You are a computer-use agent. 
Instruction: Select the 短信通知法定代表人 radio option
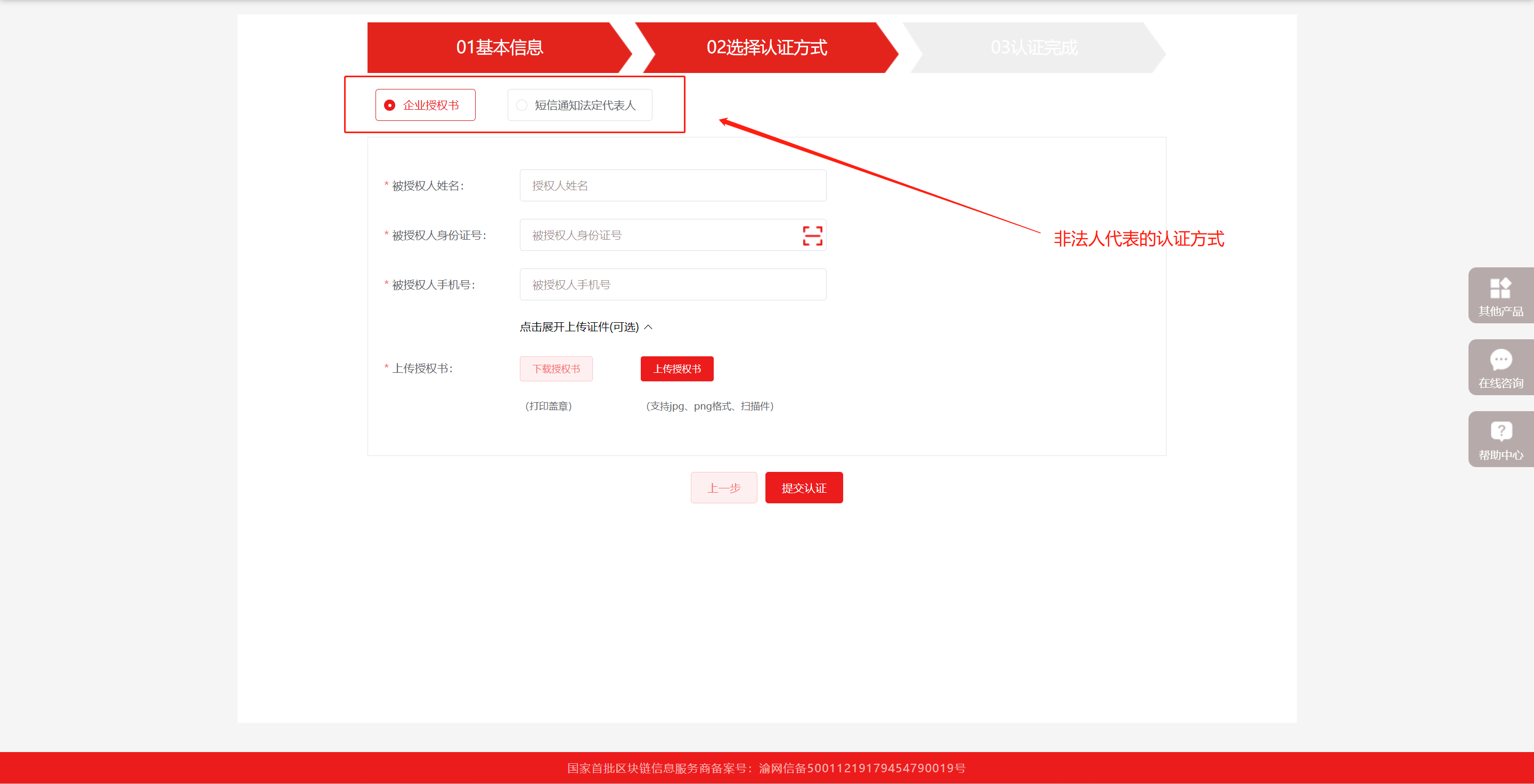521,105
